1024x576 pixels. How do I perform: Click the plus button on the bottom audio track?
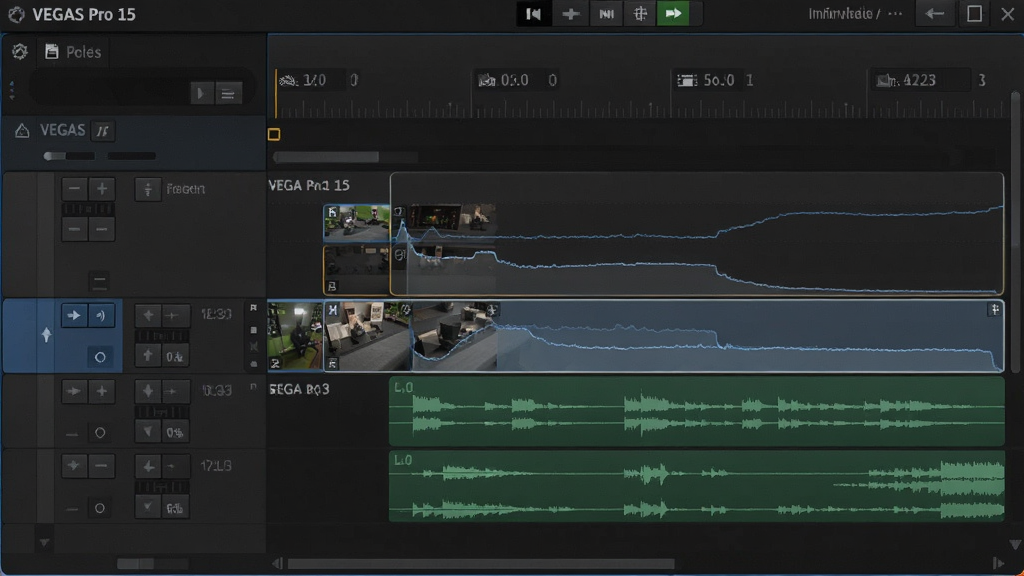pos(74,466)
